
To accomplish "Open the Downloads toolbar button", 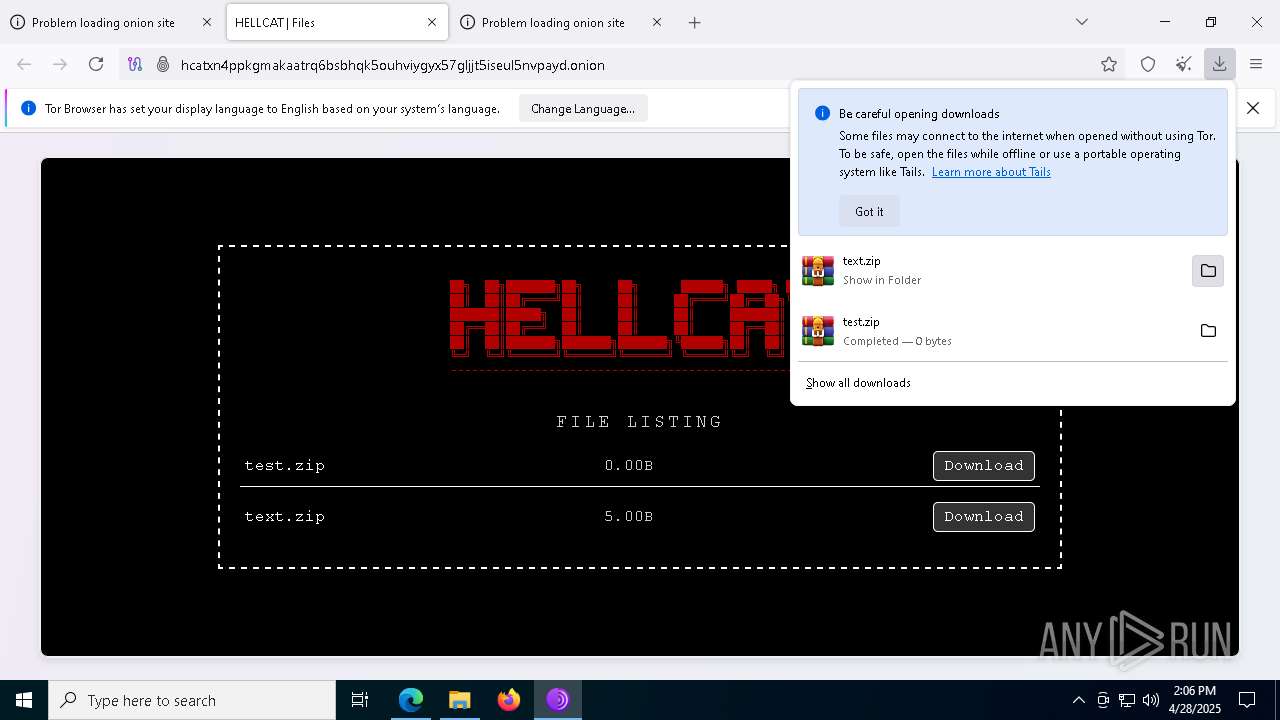I will click(x=1219, y=64).
